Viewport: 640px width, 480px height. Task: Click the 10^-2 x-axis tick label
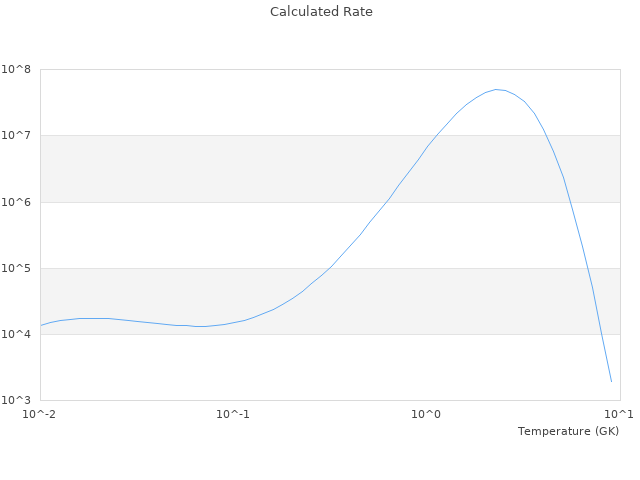tap(40, 414)
